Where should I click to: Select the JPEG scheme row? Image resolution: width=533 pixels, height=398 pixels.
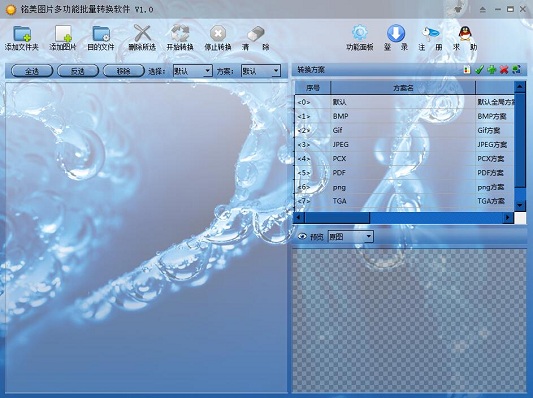(405, 144)
